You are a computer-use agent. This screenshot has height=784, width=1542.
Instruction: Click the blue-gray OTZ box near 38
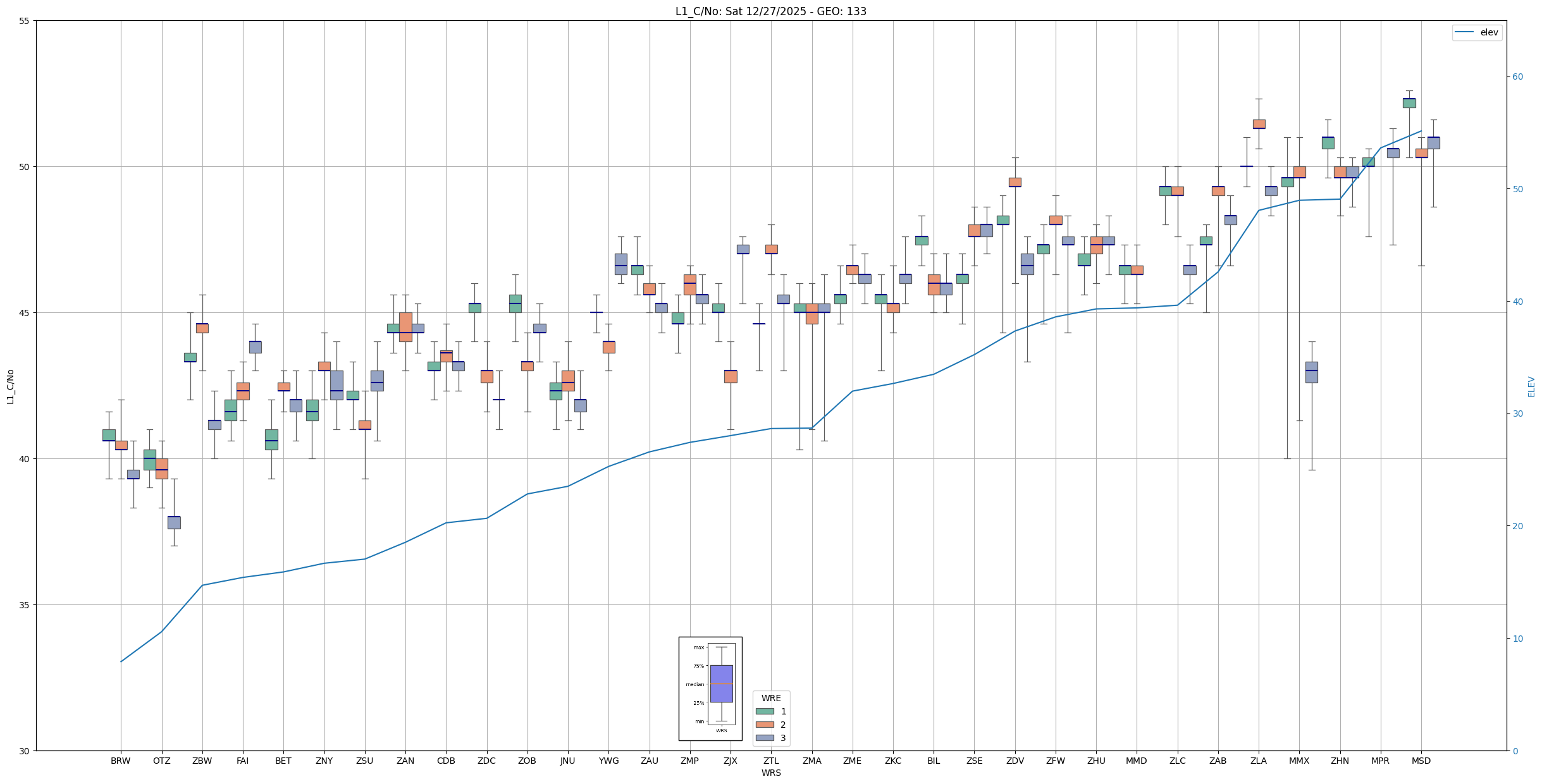click(x=174, y=522)
